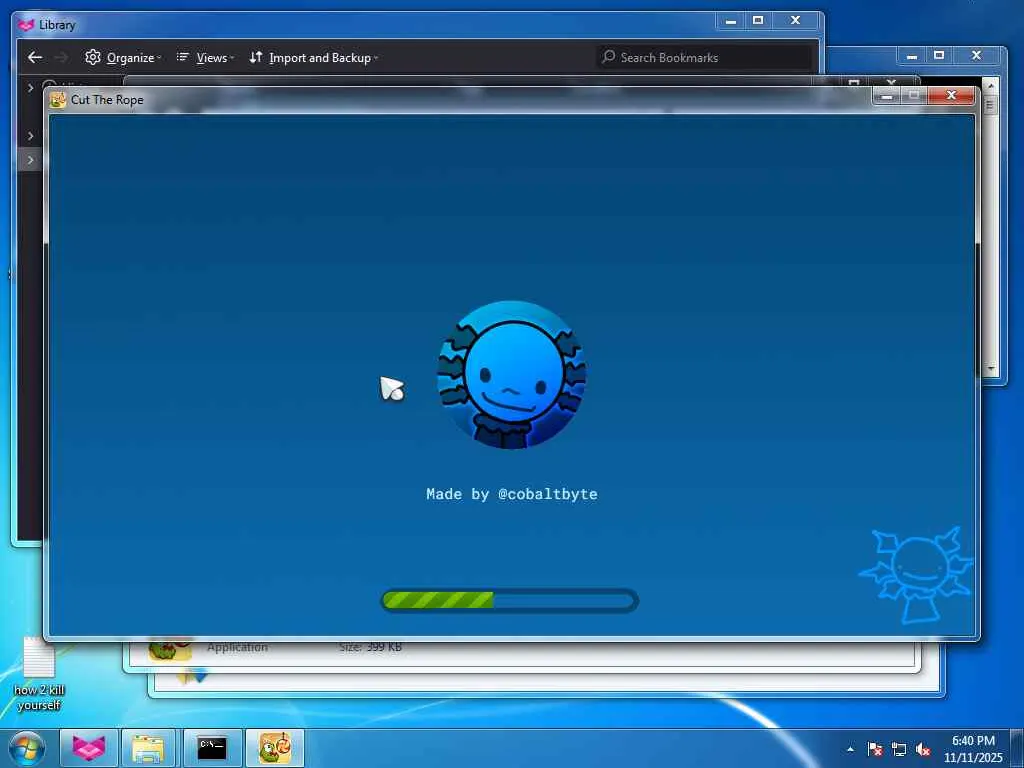Click the Views list icon
This screenshot has width=1024, height=768.
[183, 57]
